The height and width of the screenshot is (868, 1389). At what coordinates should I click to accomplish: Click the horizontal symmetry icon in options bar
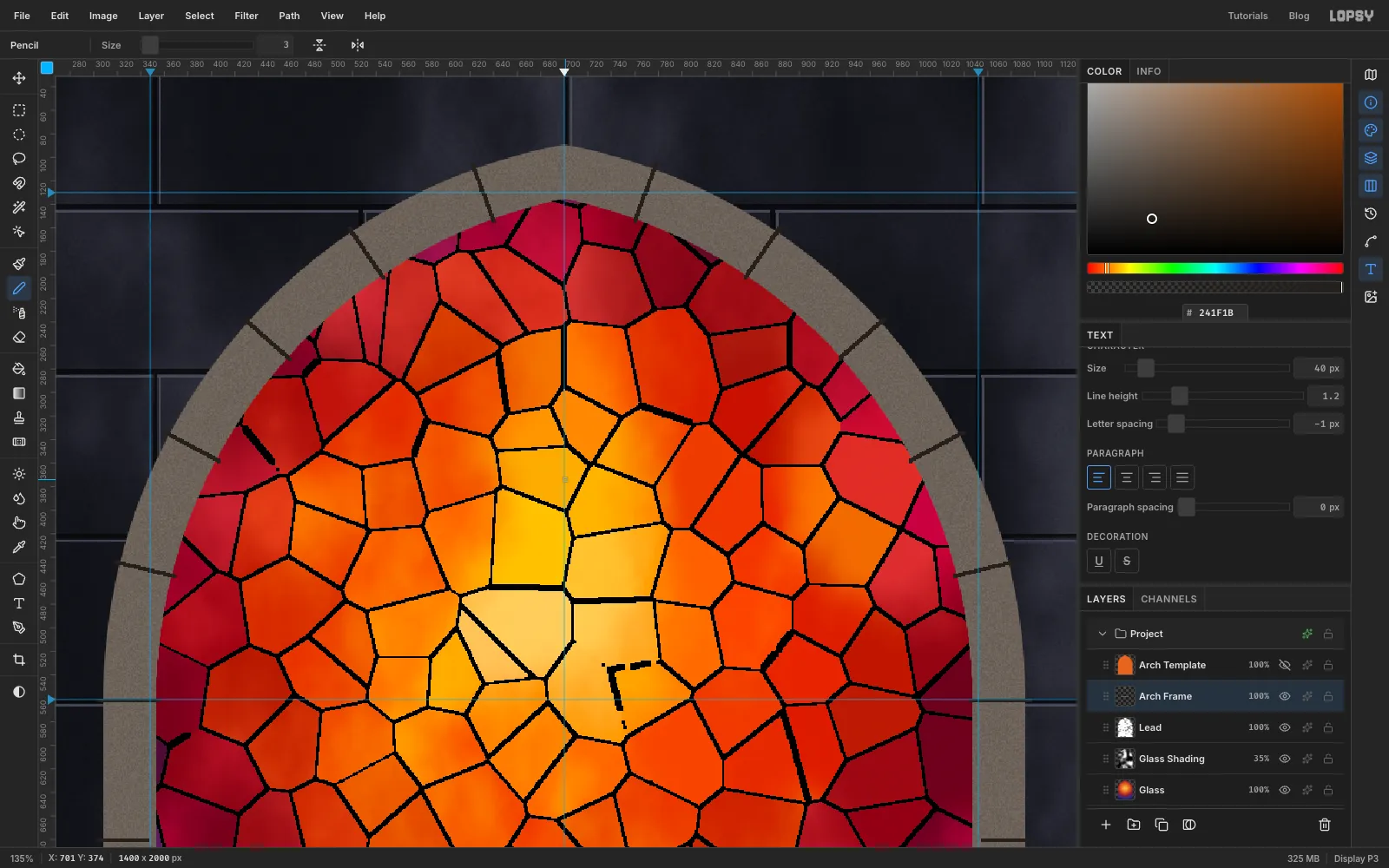pos(358,45)
